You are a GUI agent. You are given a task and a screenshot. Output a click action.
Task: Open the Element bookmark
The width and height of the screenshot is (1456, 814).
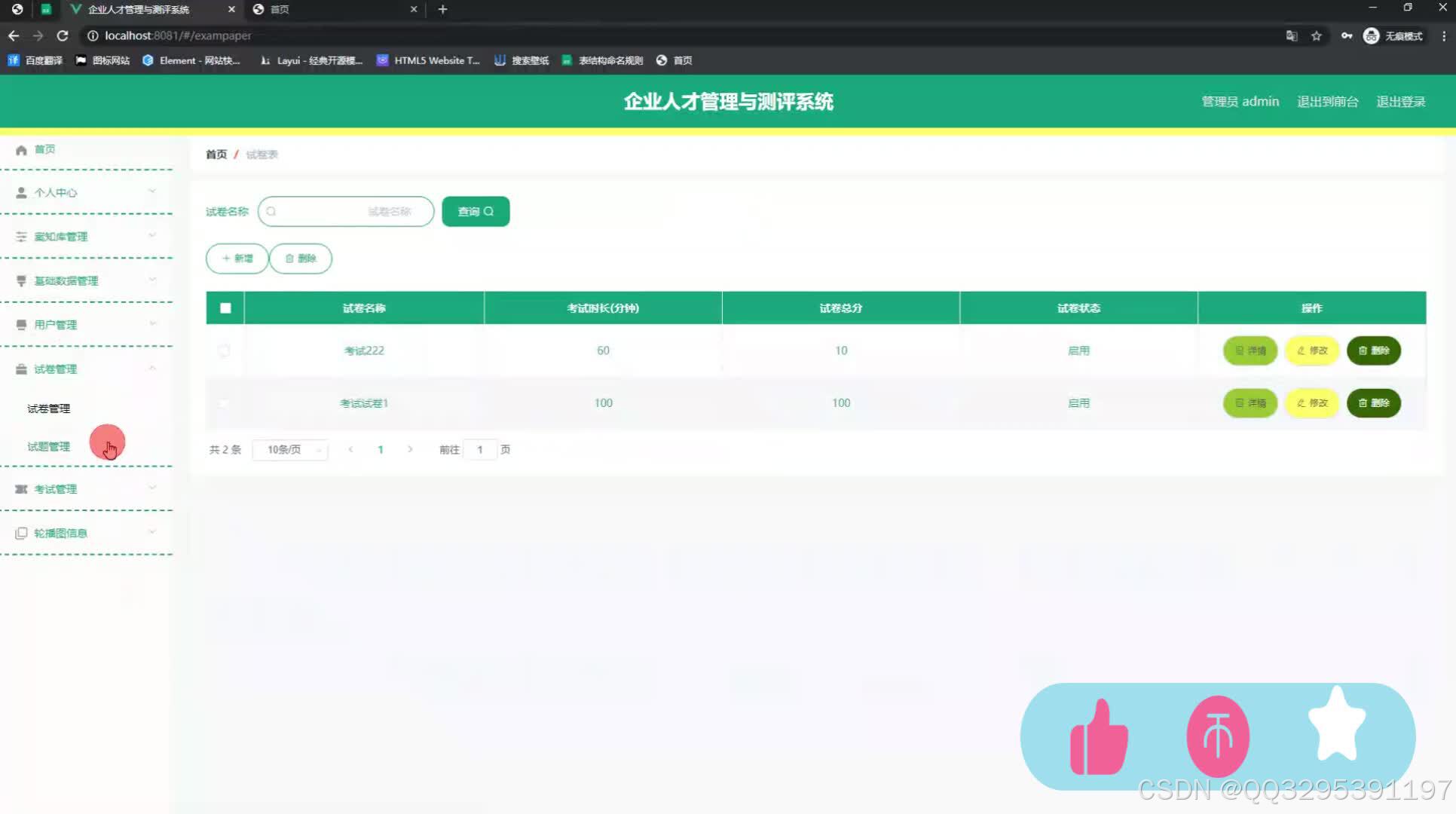(191, 60)
